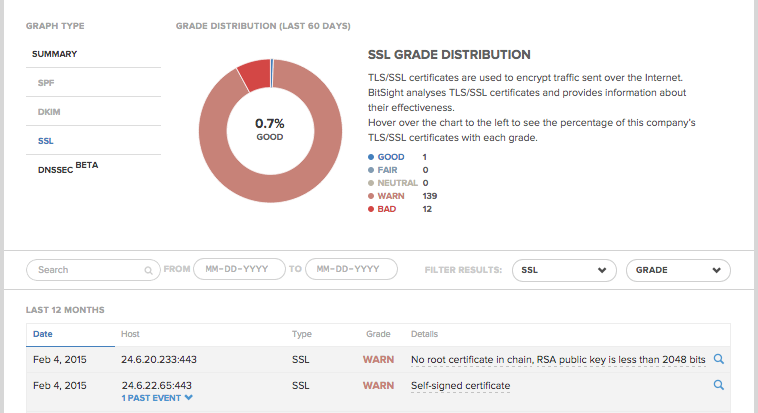Click the WARN legend dot
Viewport: 758px width, 413px height.
[371, 196]
